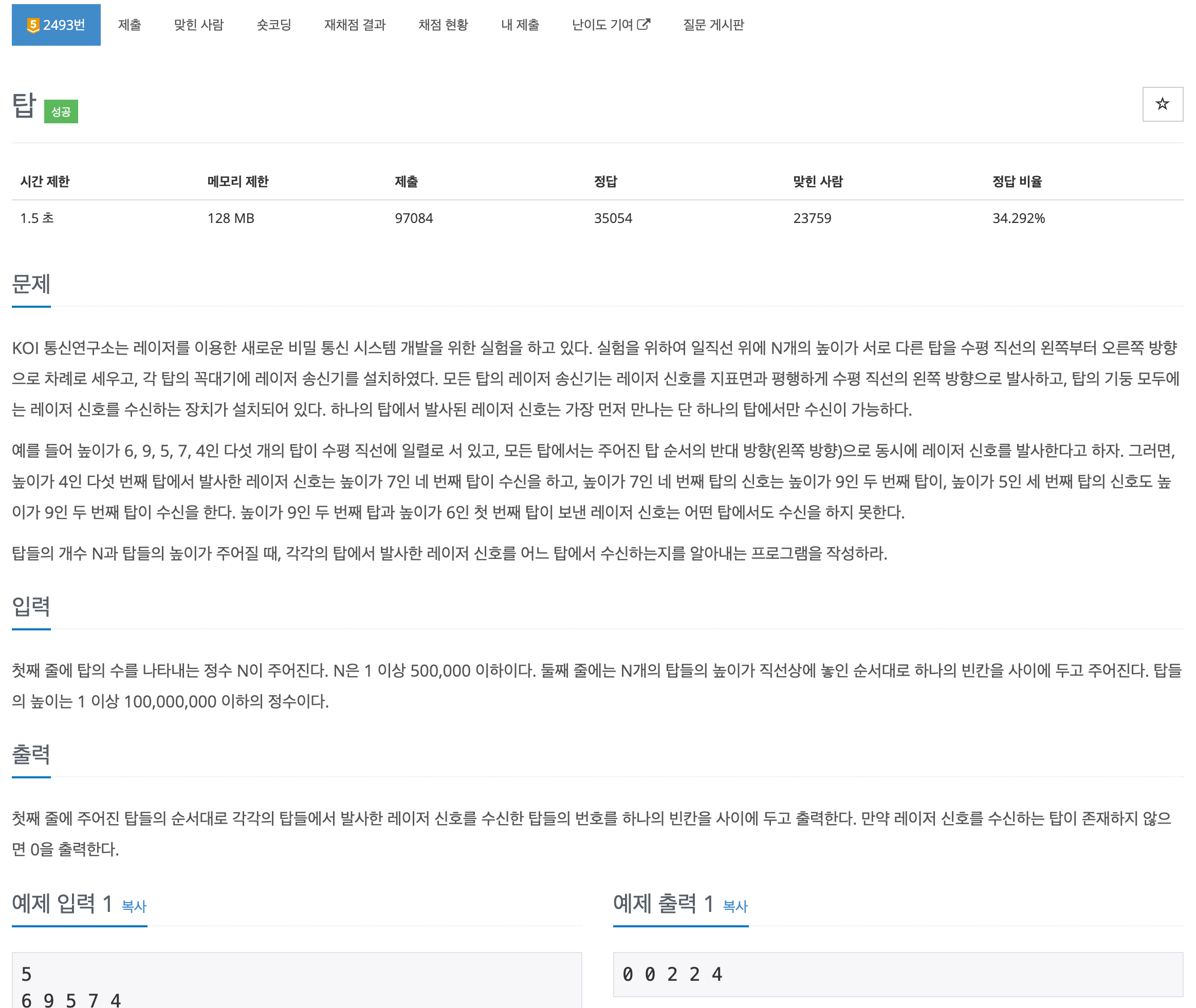Image resolution: width=1196 pixels, height=1008 pixels.
Task: Click the 정답 비율 column header
Action: 1017,182
